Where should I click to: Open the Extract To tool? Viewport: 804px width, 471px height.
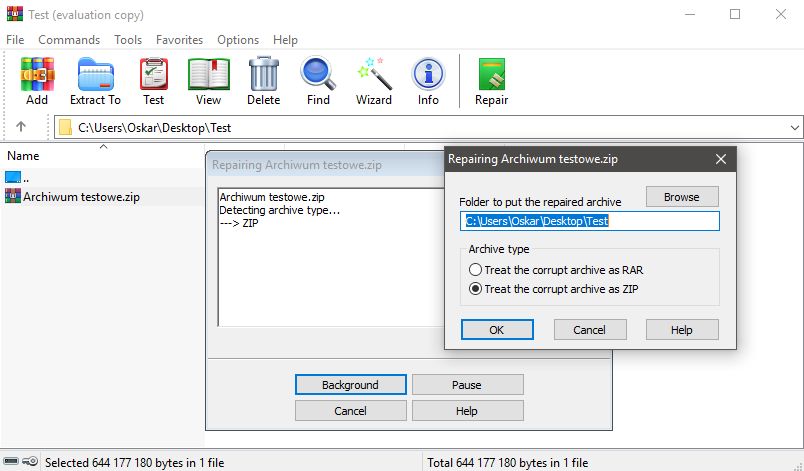click(95, 81)
